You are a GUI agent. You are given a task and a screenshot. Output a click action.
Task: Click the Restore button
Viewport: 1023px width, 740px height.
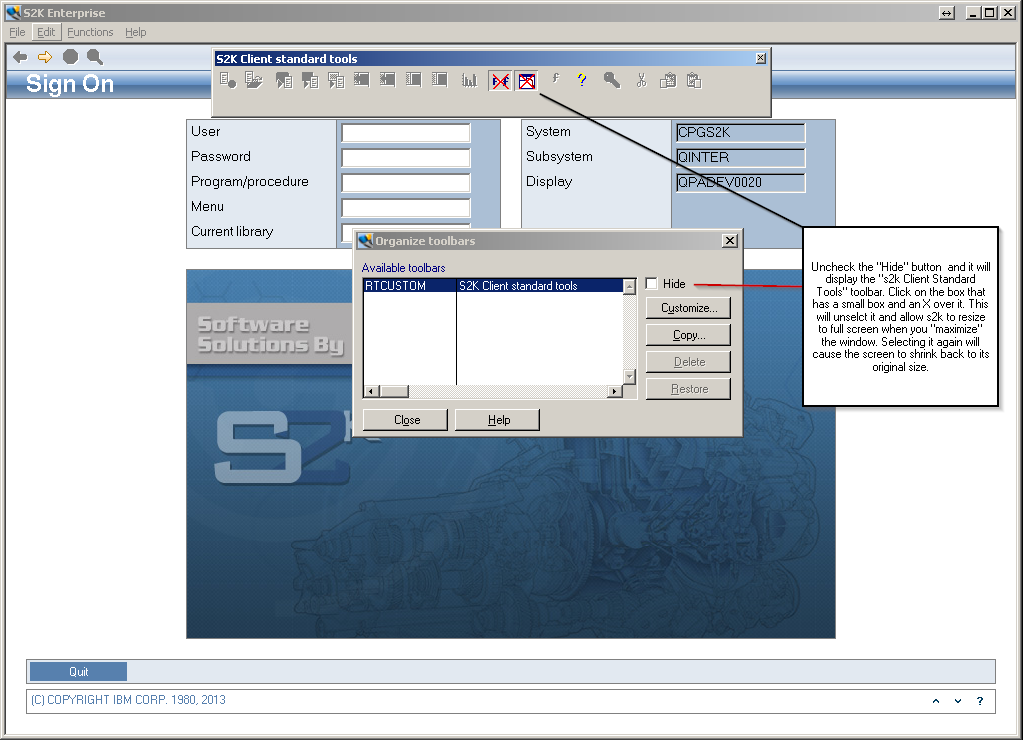click(688, 389)
